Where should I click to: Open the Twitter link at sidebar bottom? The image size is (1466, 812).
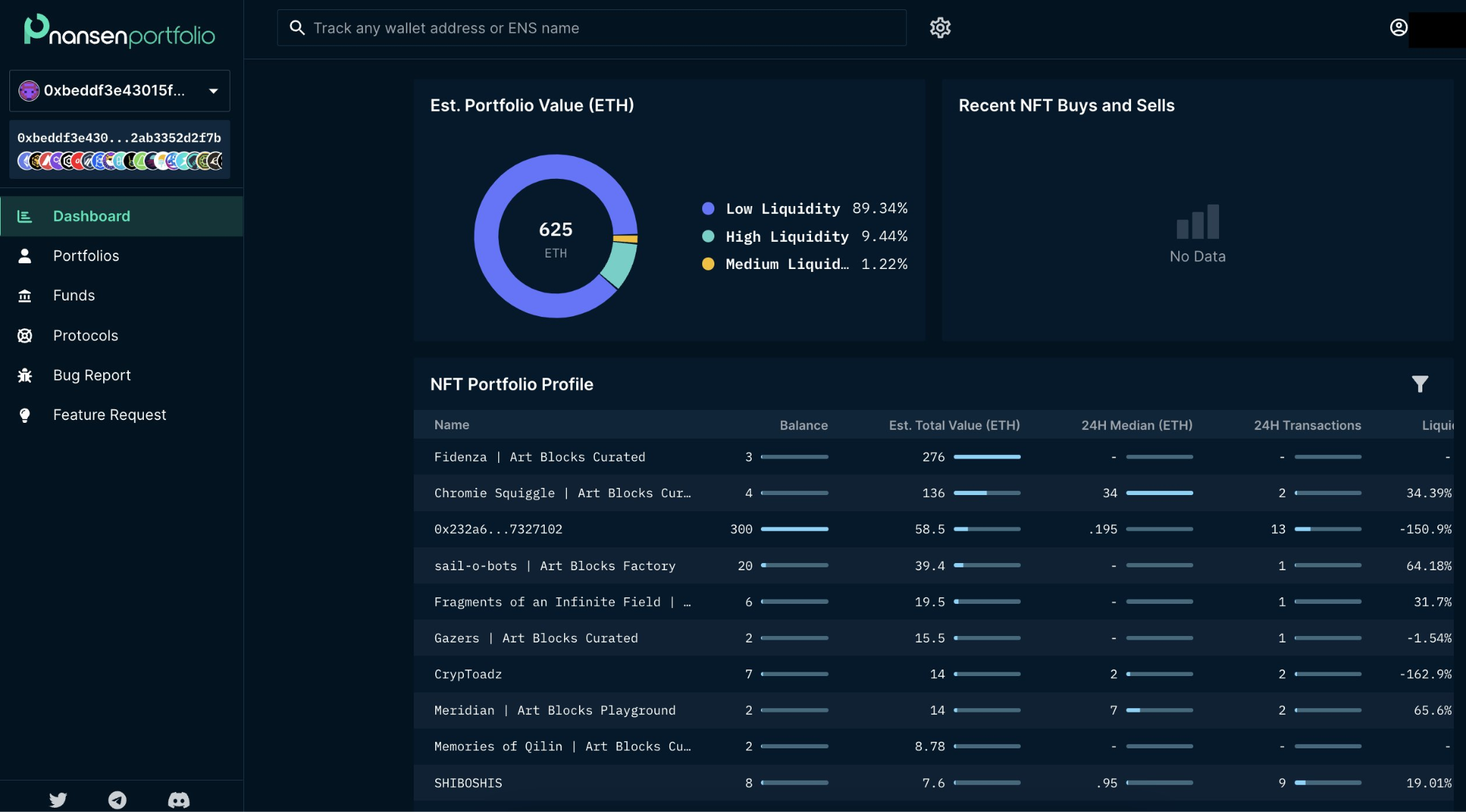coord(58,799)
